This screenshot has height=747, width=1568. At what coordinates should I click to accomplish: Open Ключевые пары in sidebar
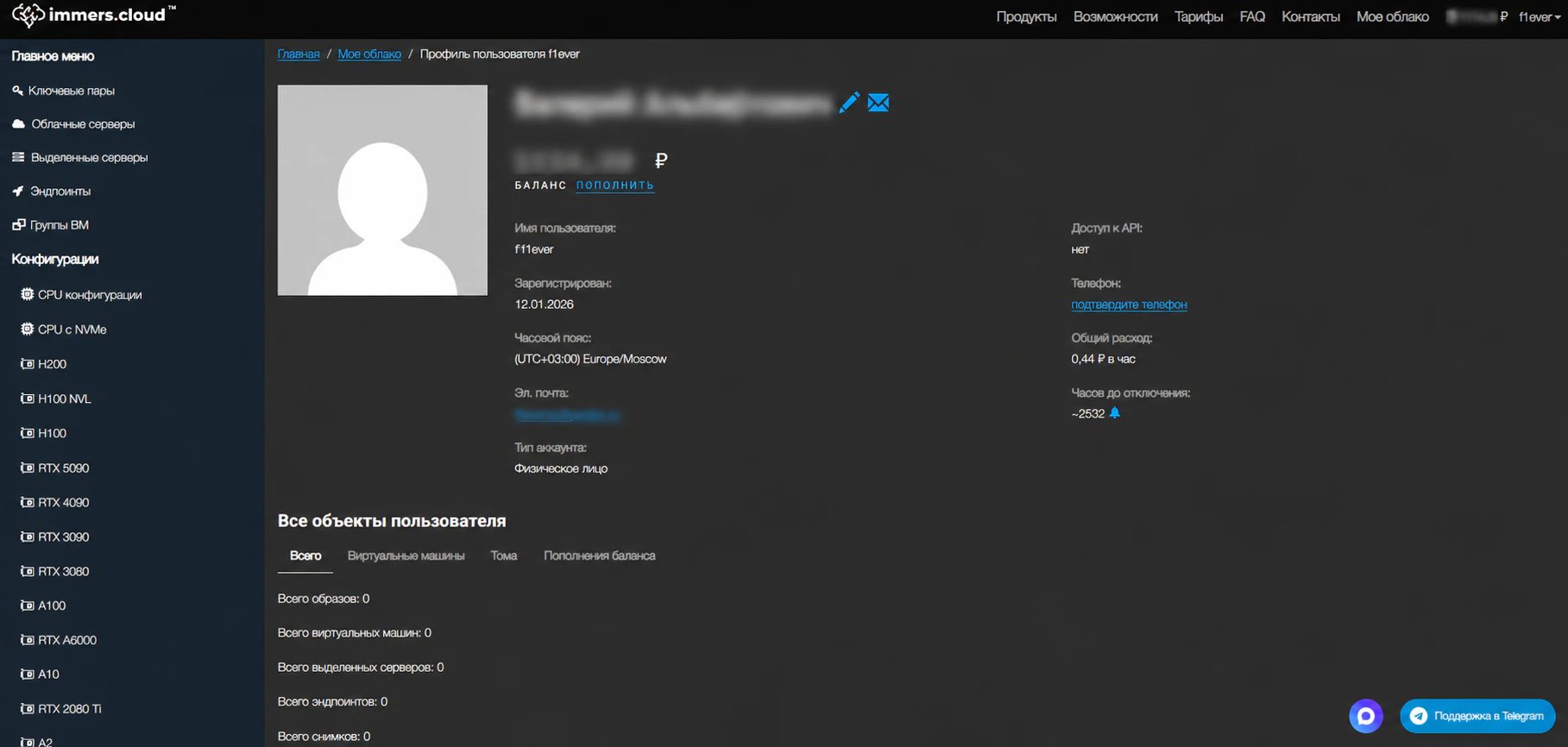click(x=63, y=91)
